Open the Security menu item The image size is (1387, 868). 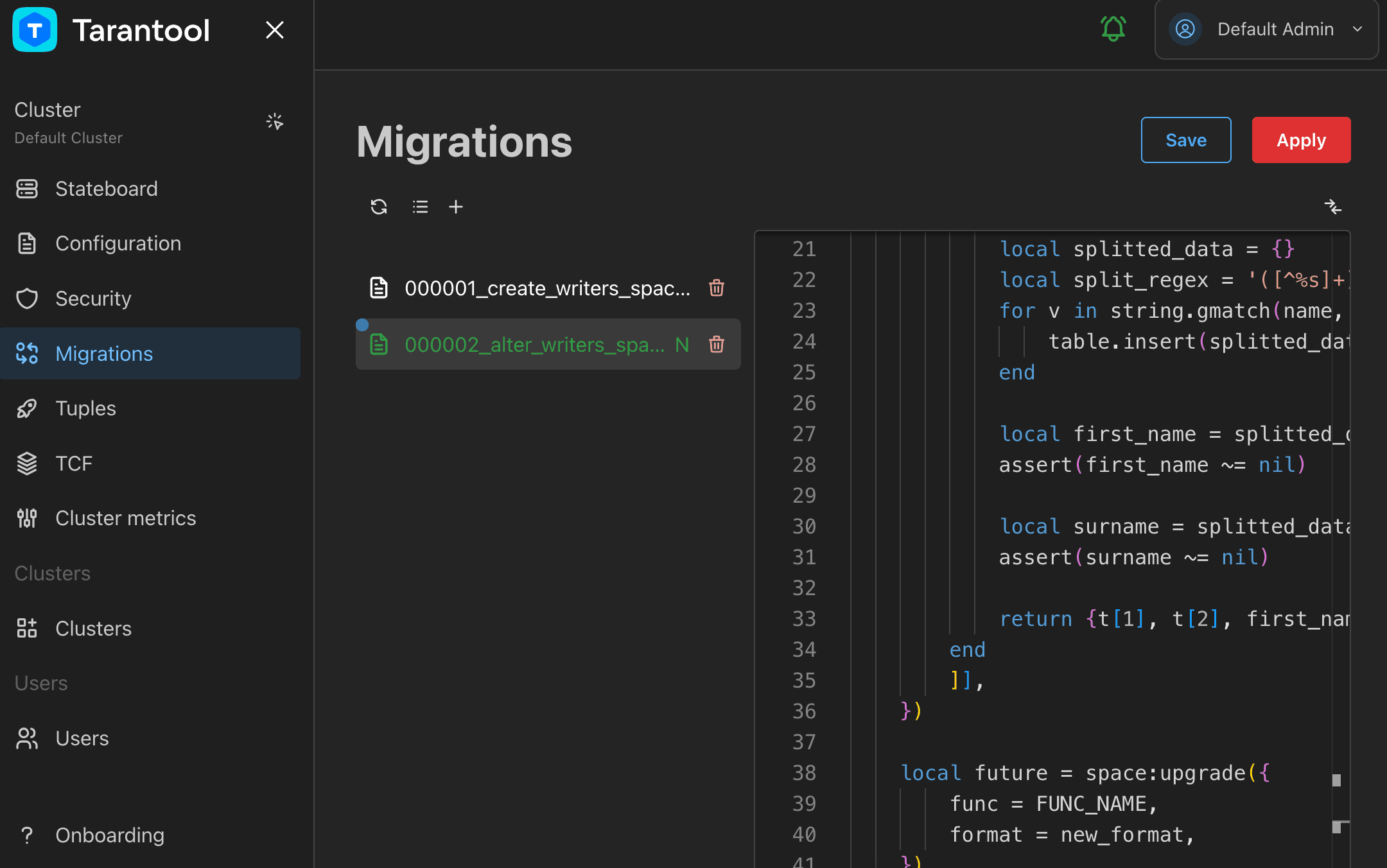(x=150, y=299)
